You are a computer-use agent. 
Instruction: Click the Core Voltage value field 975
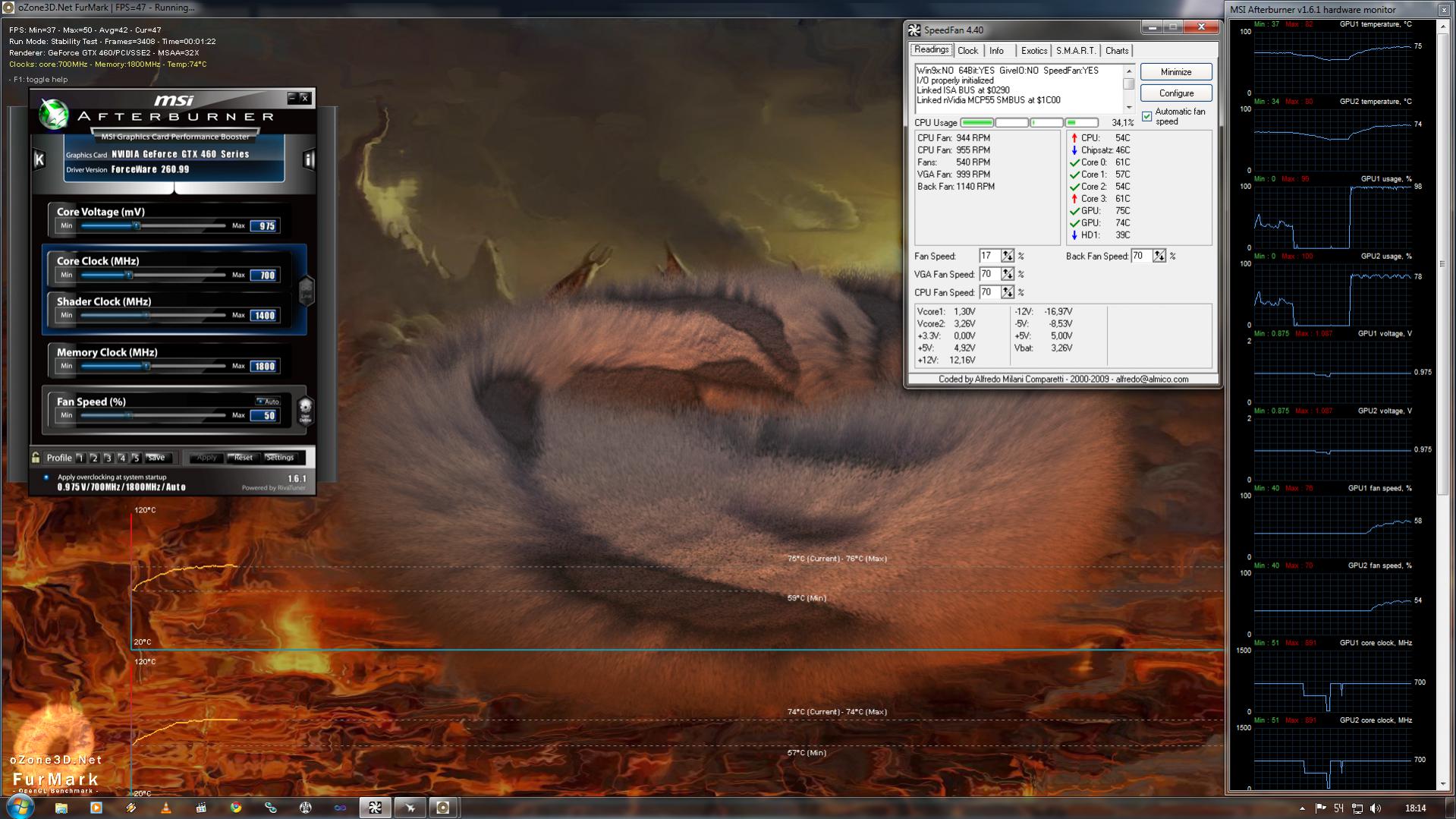264,226
